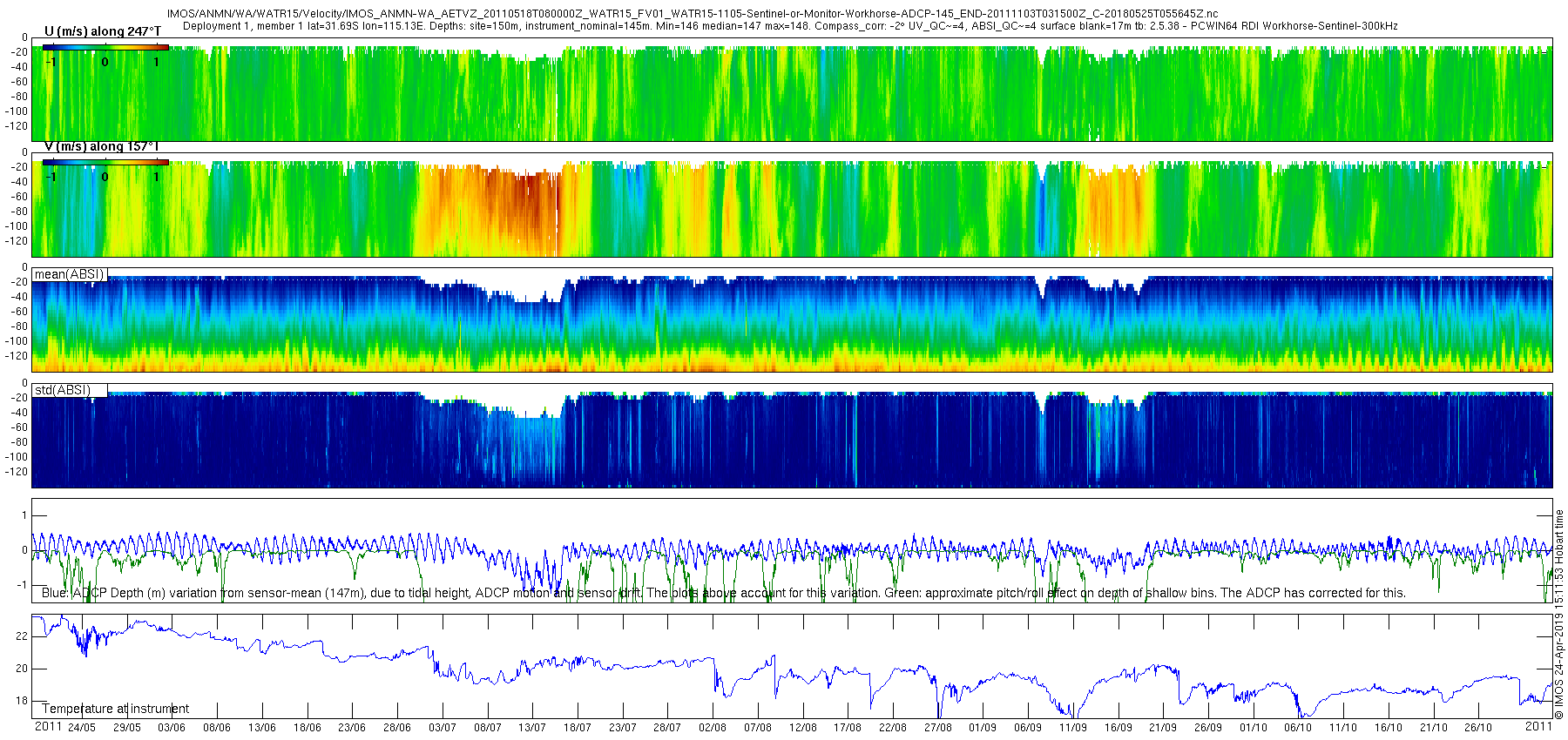
Task: Select the NetCDF file path title line
Action: [693, 14]
